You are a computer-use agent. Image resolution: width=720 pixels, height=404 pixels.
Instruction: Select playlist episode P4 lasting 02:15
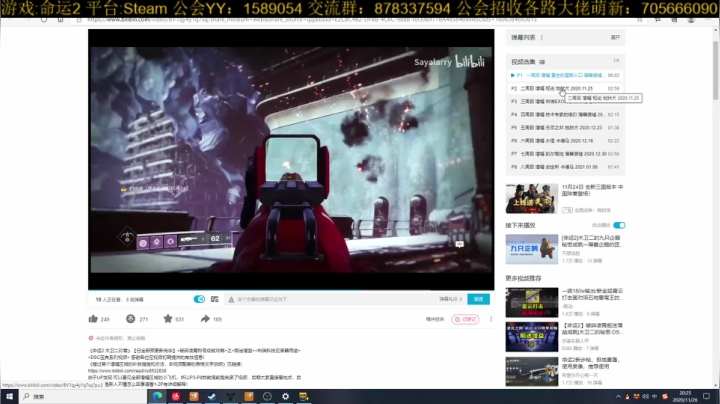tap(565, 114)
